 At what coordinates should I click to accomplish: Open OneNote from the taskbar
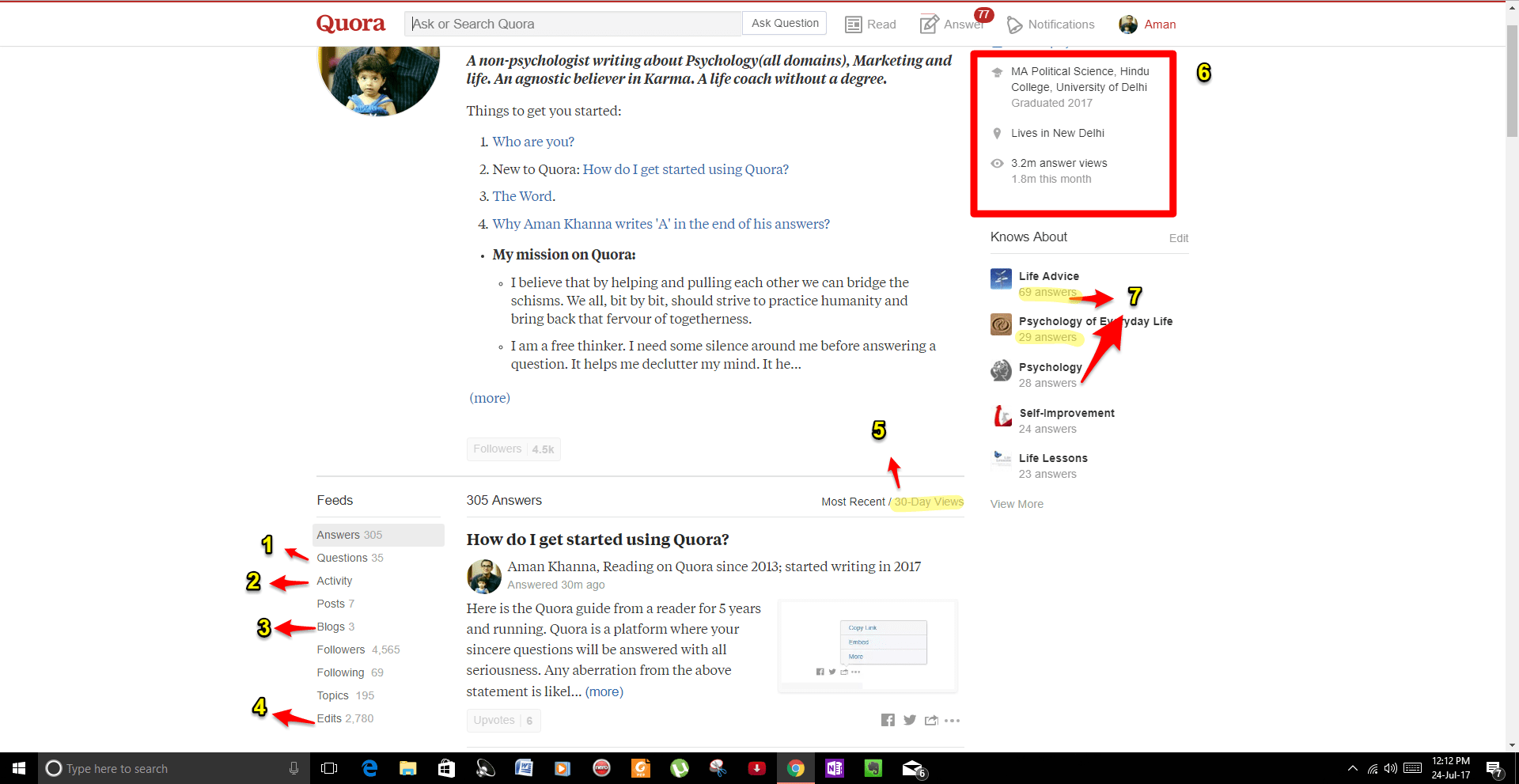(834, 768)
